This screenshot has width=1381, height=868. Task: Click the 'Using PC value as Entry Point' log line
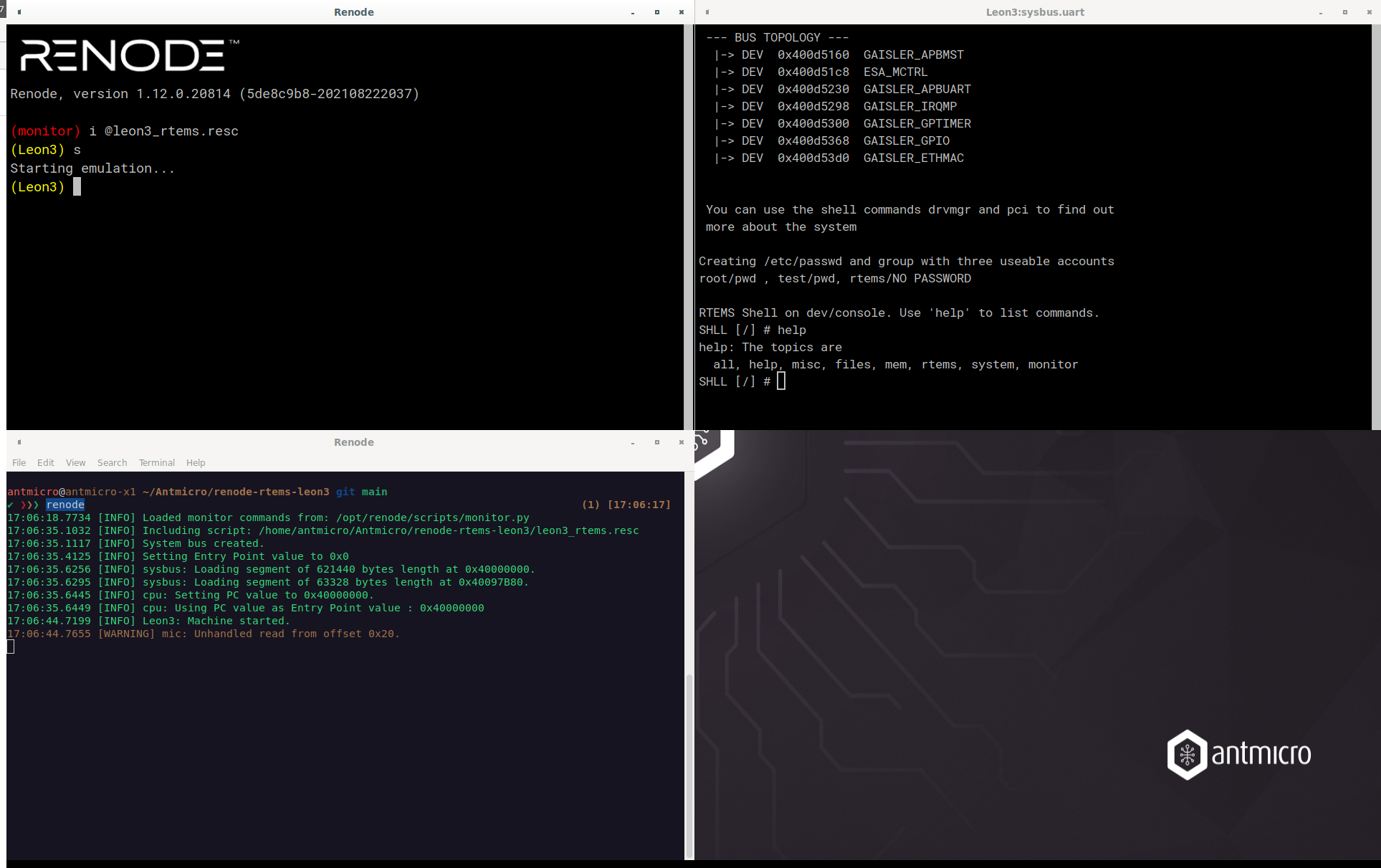coord(246,608)
